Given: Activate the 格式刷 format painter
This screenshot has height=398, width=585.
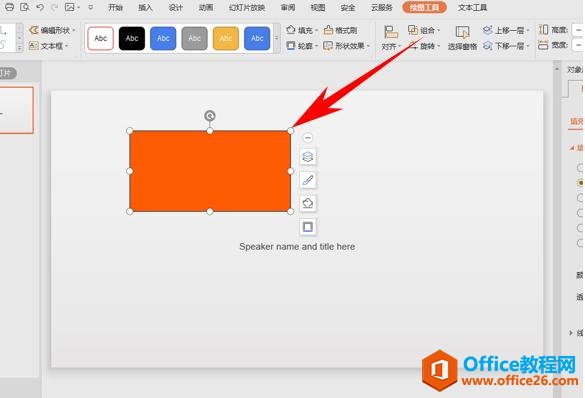Looking at the screenshot, I should [x=341, y=30].
